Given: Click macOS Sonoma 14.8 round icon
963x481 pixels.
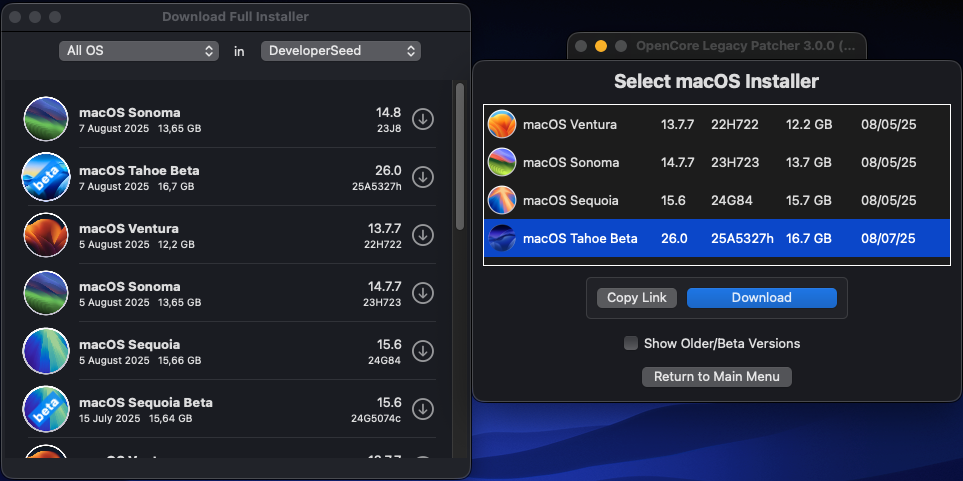Looking at the screenshot, I should [x=45, y=119].
